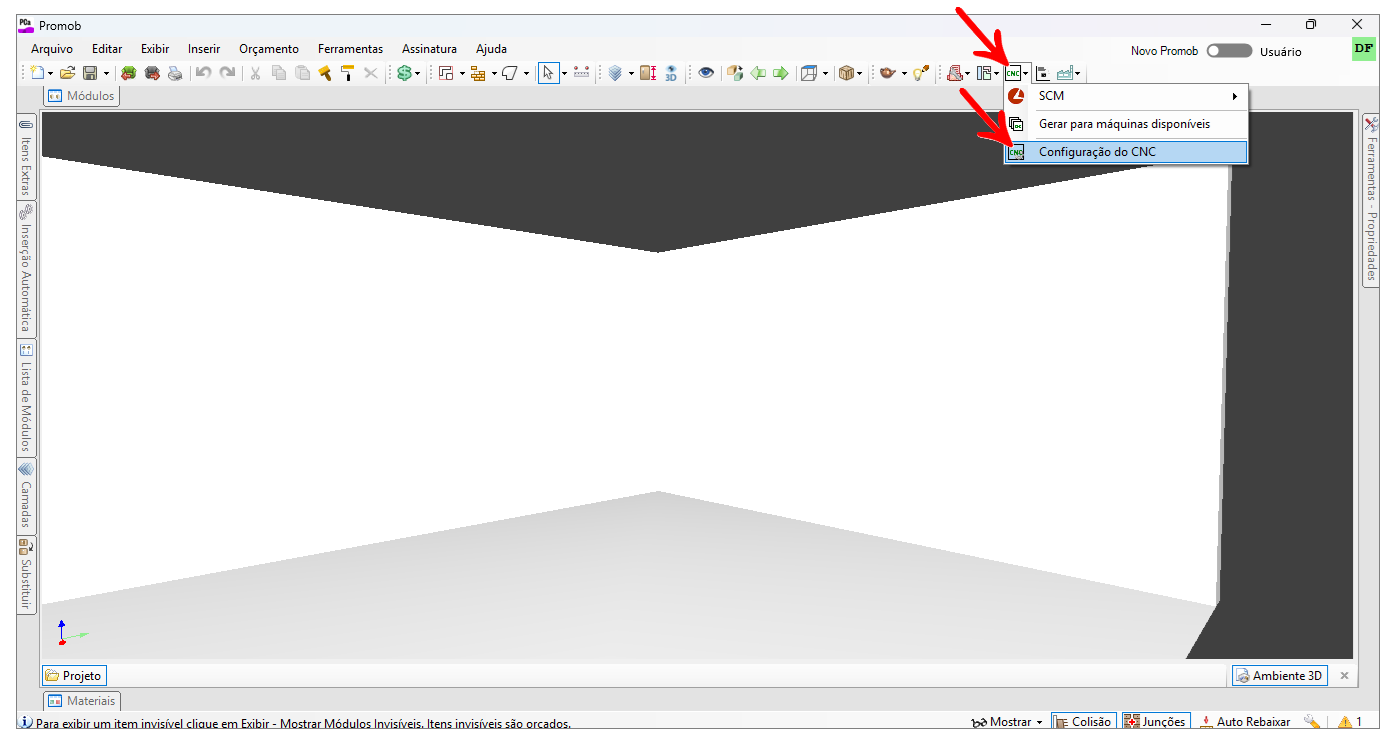Click the New project icon
This screenshot has width=1389, height=740.
point(37,73)
